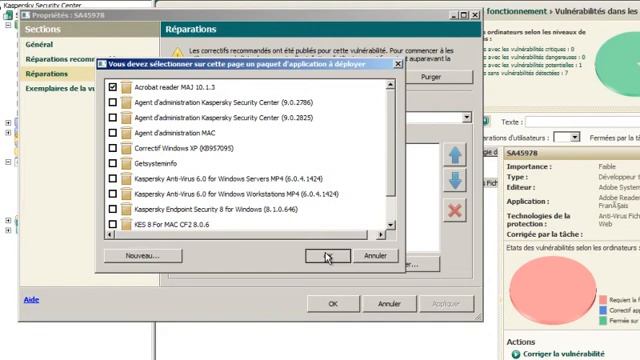Move item up with the blue up arrow
This screenshot has height=360, width=640.
[x=455, y=154]
